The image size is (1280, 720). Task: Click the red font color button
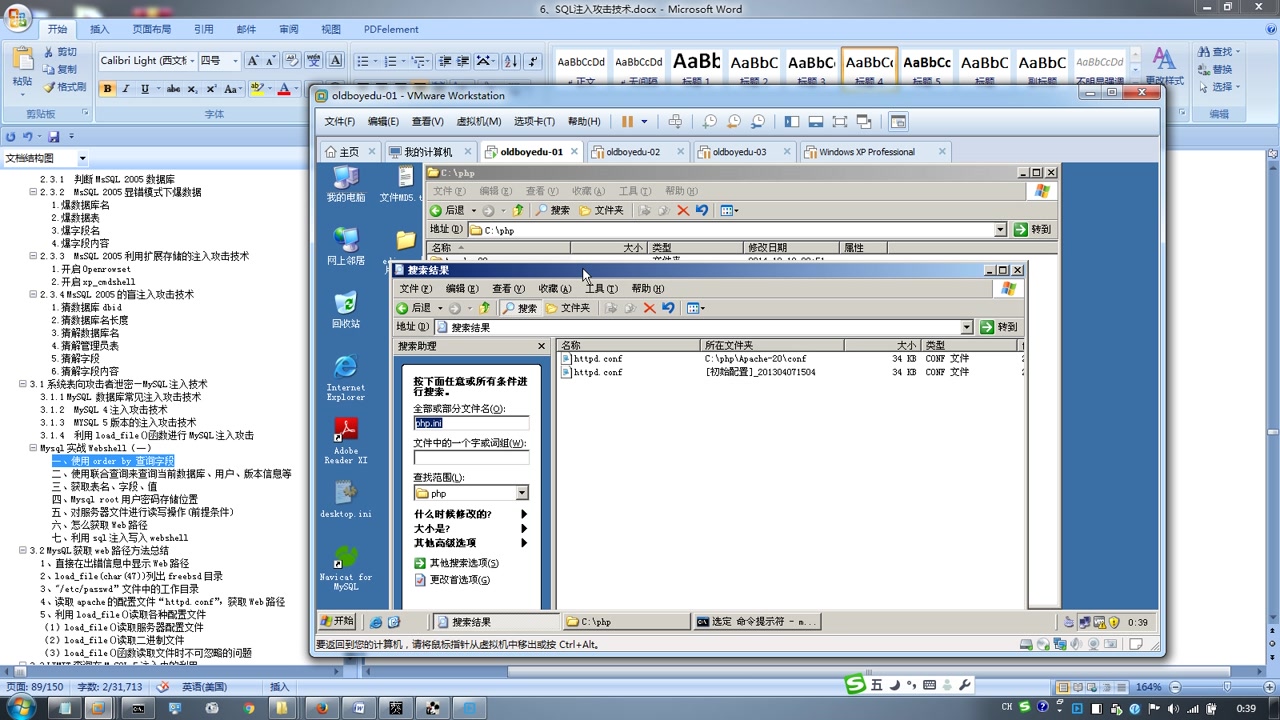click(x=283, y=89)
